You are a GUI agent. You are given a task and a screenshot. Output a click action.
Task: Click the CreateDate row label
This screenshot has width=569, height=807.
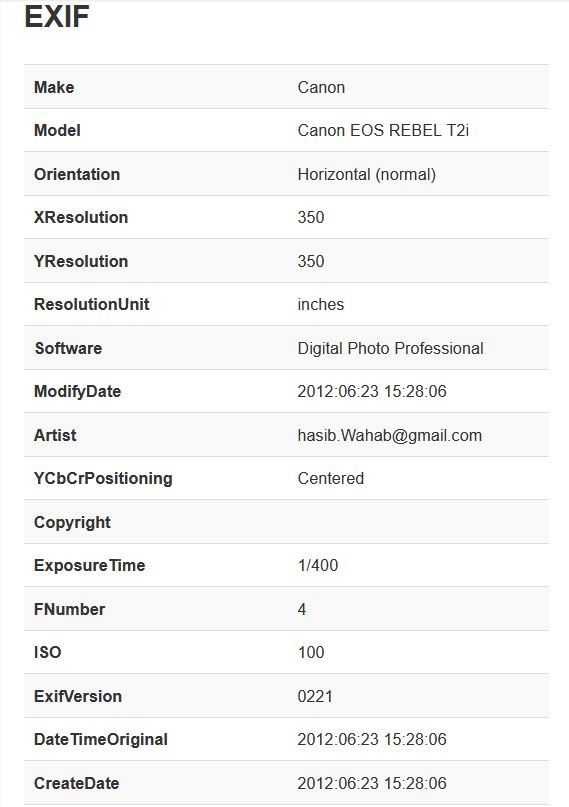76,783
